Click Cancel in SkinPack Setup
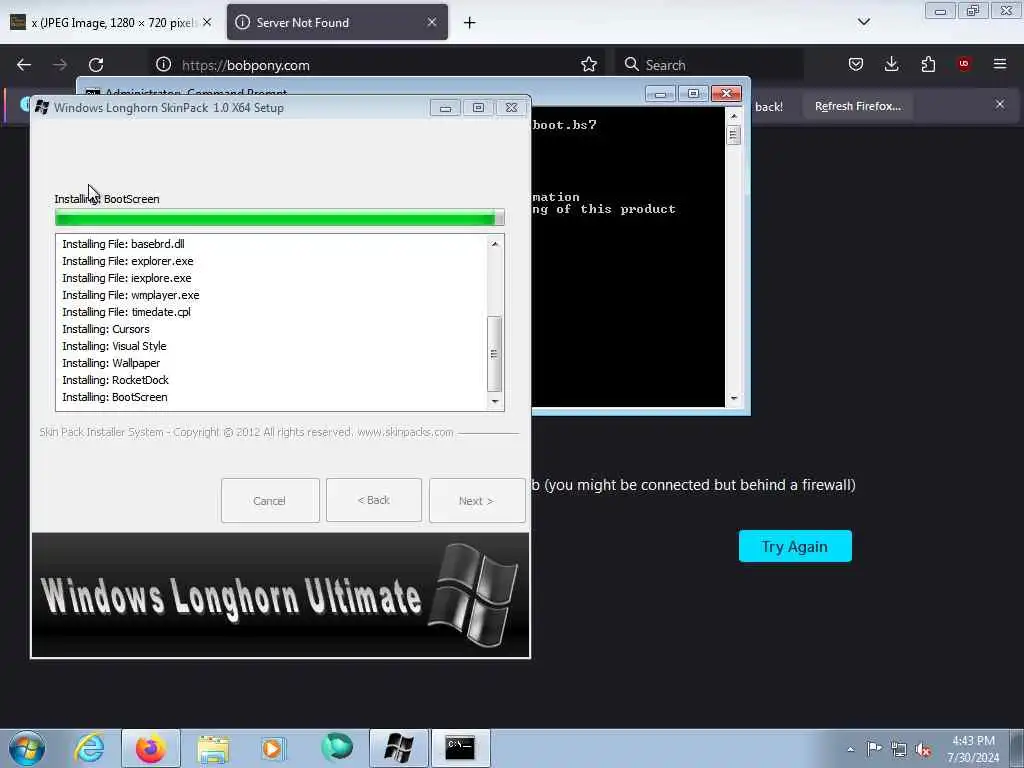This screenshot has width=1024, height=768. pos(270,501)
